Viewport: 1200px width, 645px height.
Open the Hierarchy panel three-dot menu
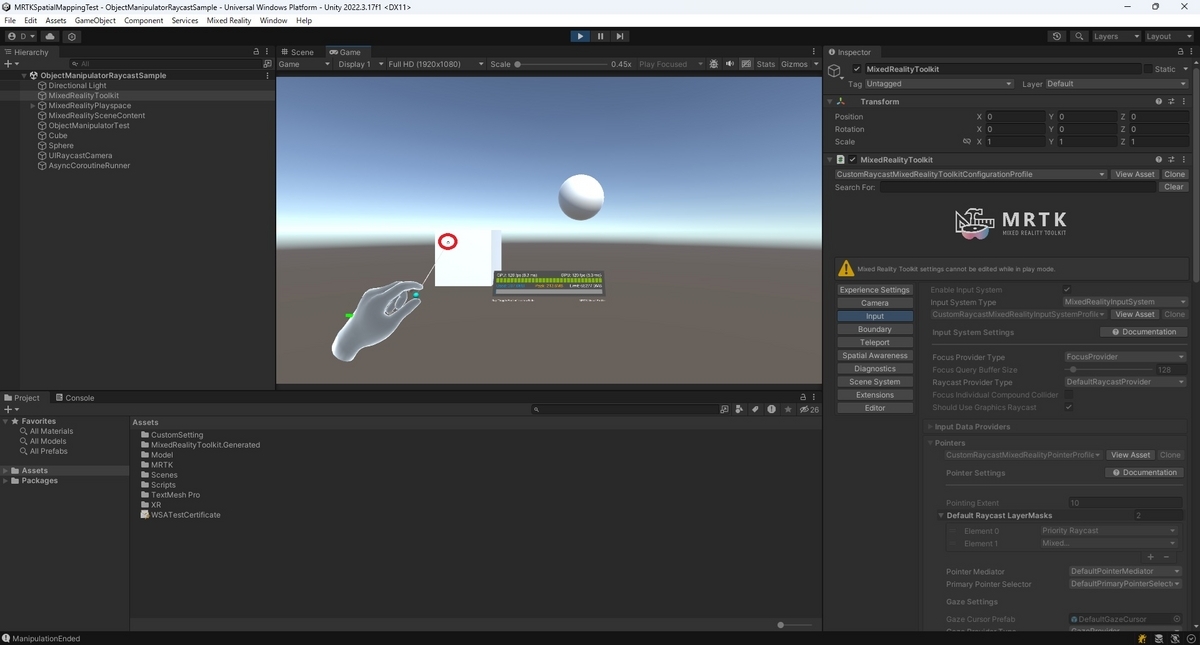[267, 52]
